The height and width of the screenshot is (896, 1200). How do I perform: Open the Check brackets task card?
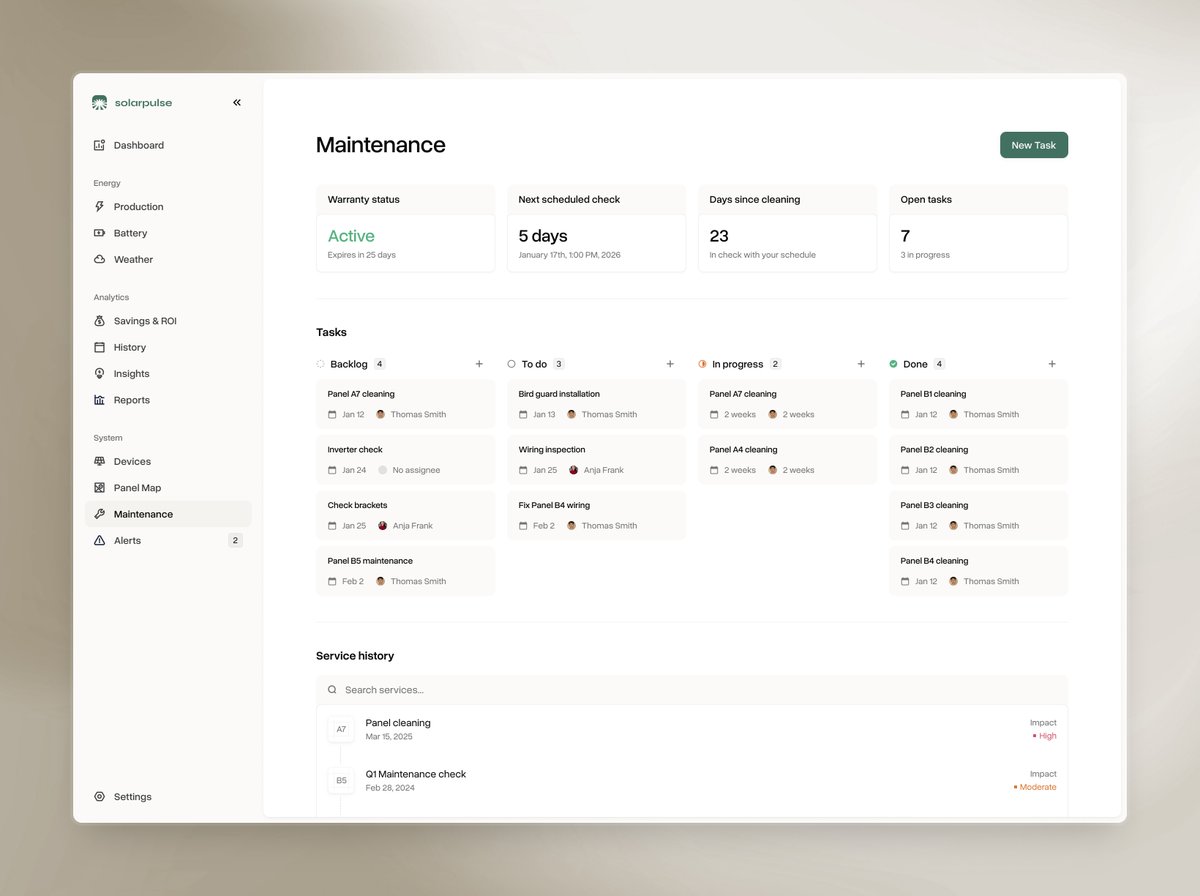coord(405,515)
